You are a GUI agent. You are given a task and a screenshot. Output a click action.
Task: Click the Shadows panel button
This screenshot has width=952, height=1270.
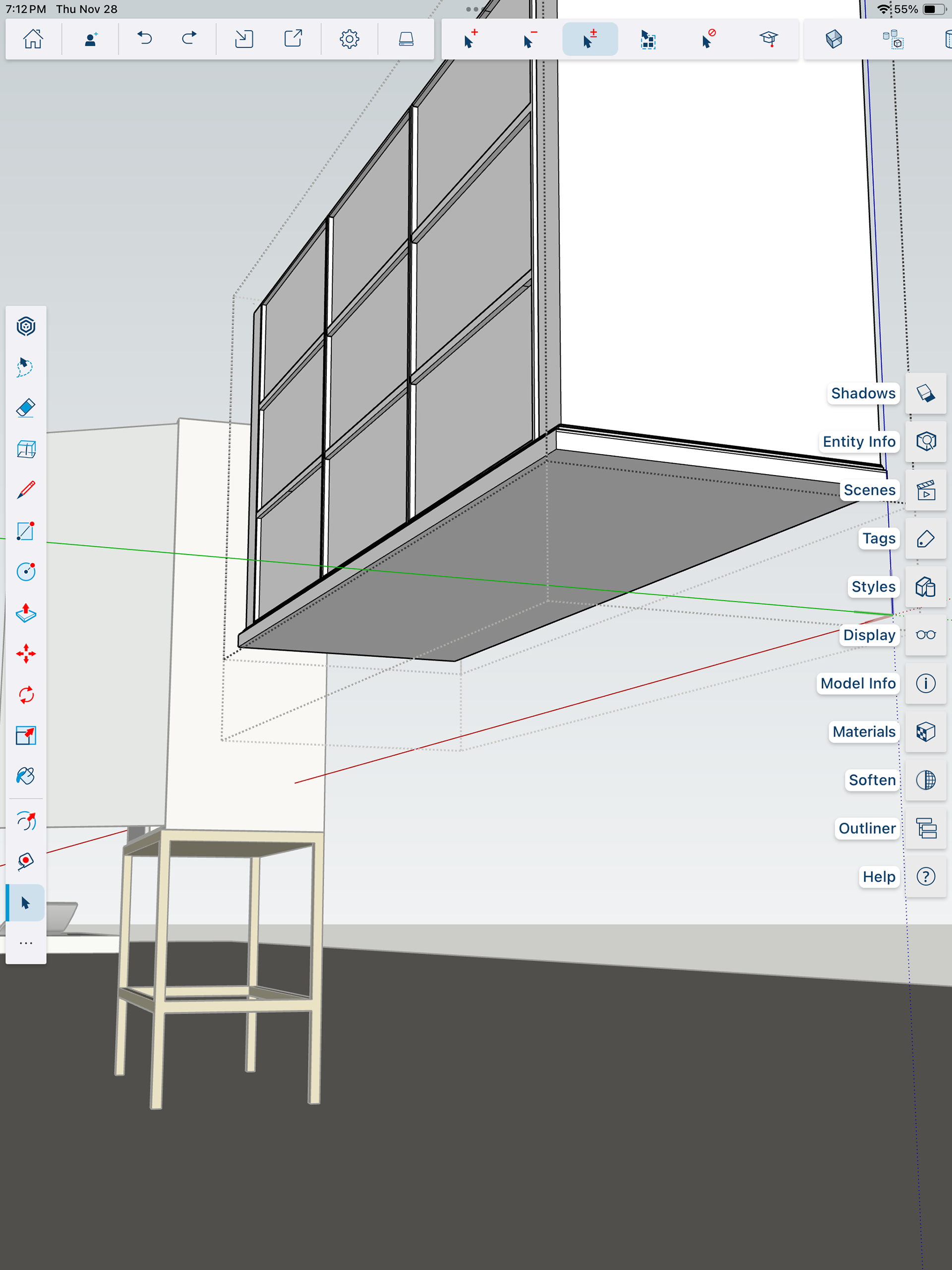pyautogui.click(x=926, y=393)
